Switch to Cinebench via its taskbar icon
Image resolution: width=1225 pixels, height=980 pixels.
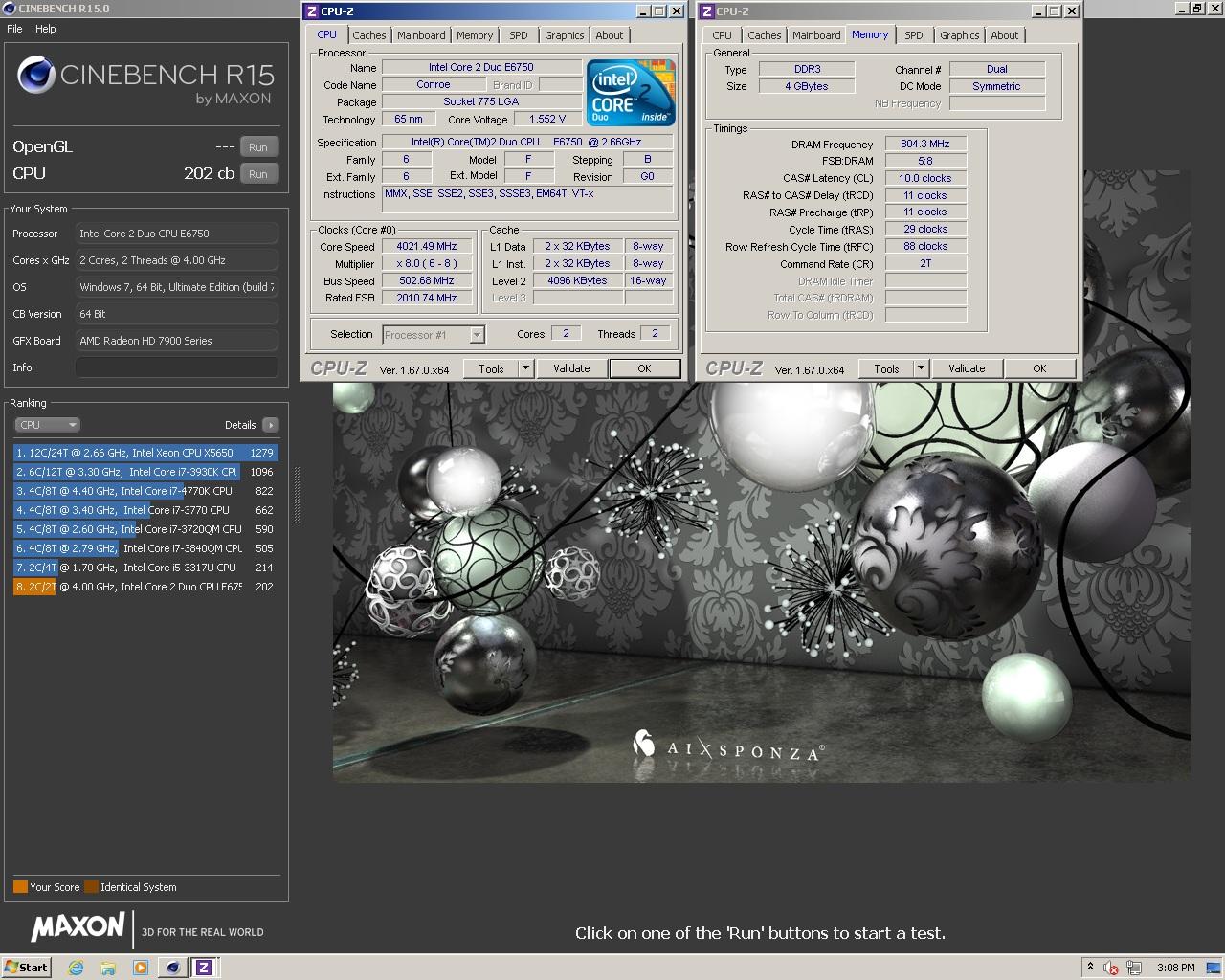point(172,967)
